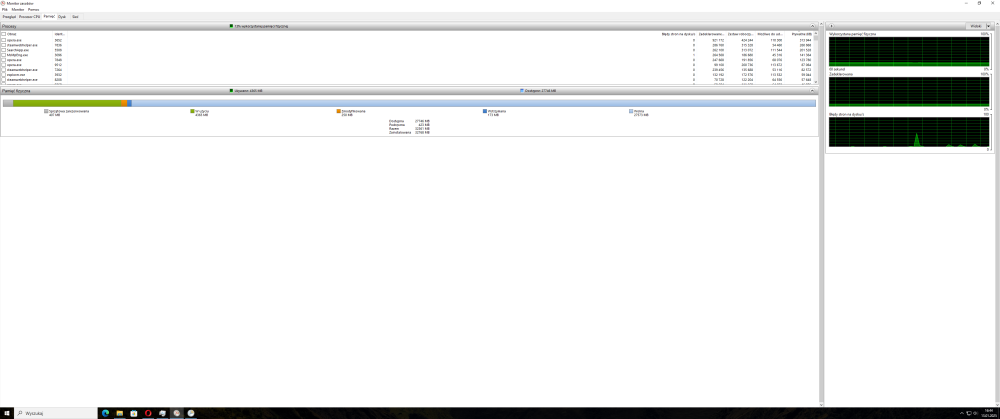Image resolution: width=1000 pixels, height=419 pixels.
Task: Click the light-blue Wolna legend square
Action: point(631,111)
